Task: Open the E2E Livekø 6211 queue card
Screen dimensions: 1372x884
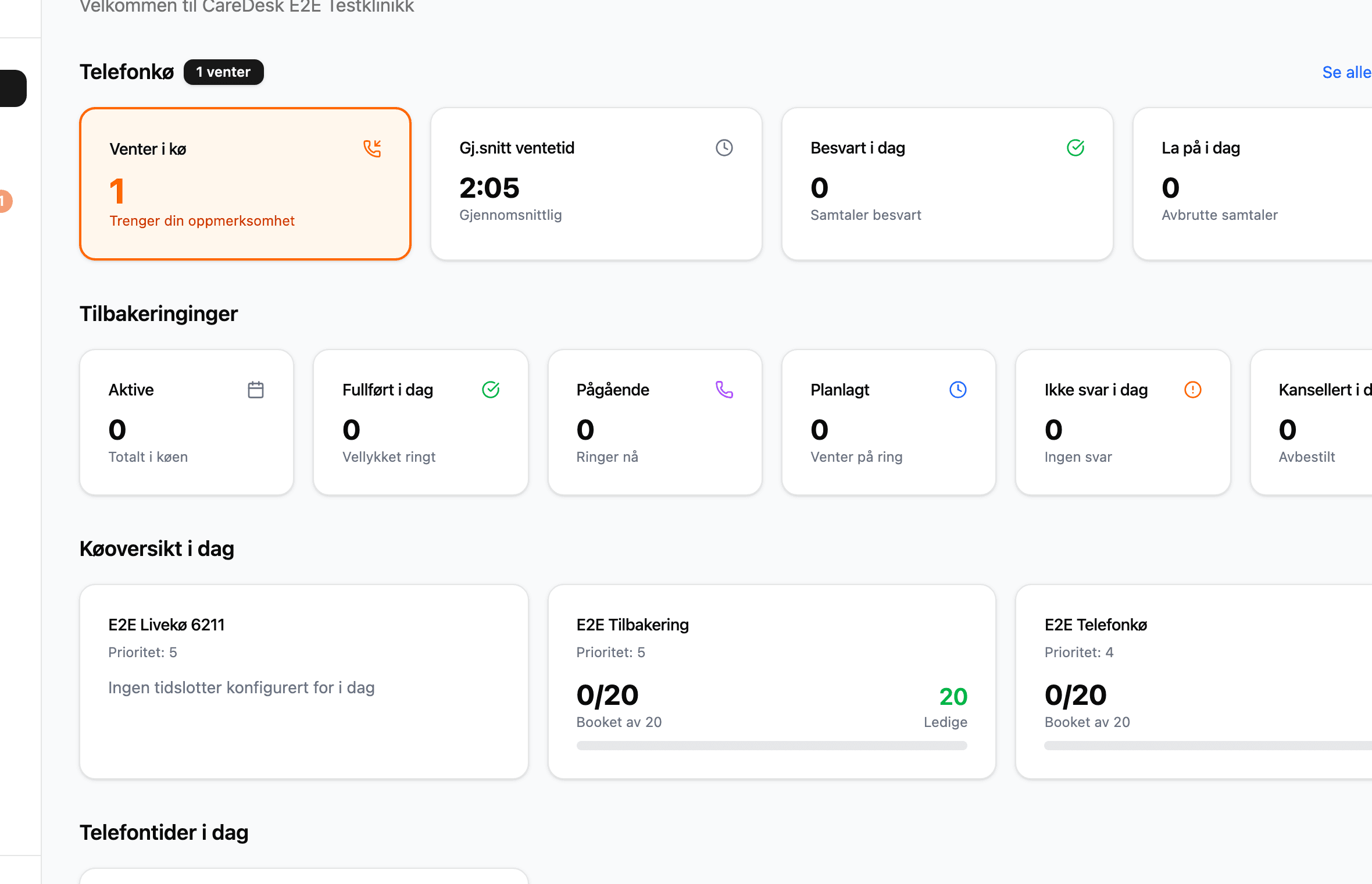Action: [304, 682]
